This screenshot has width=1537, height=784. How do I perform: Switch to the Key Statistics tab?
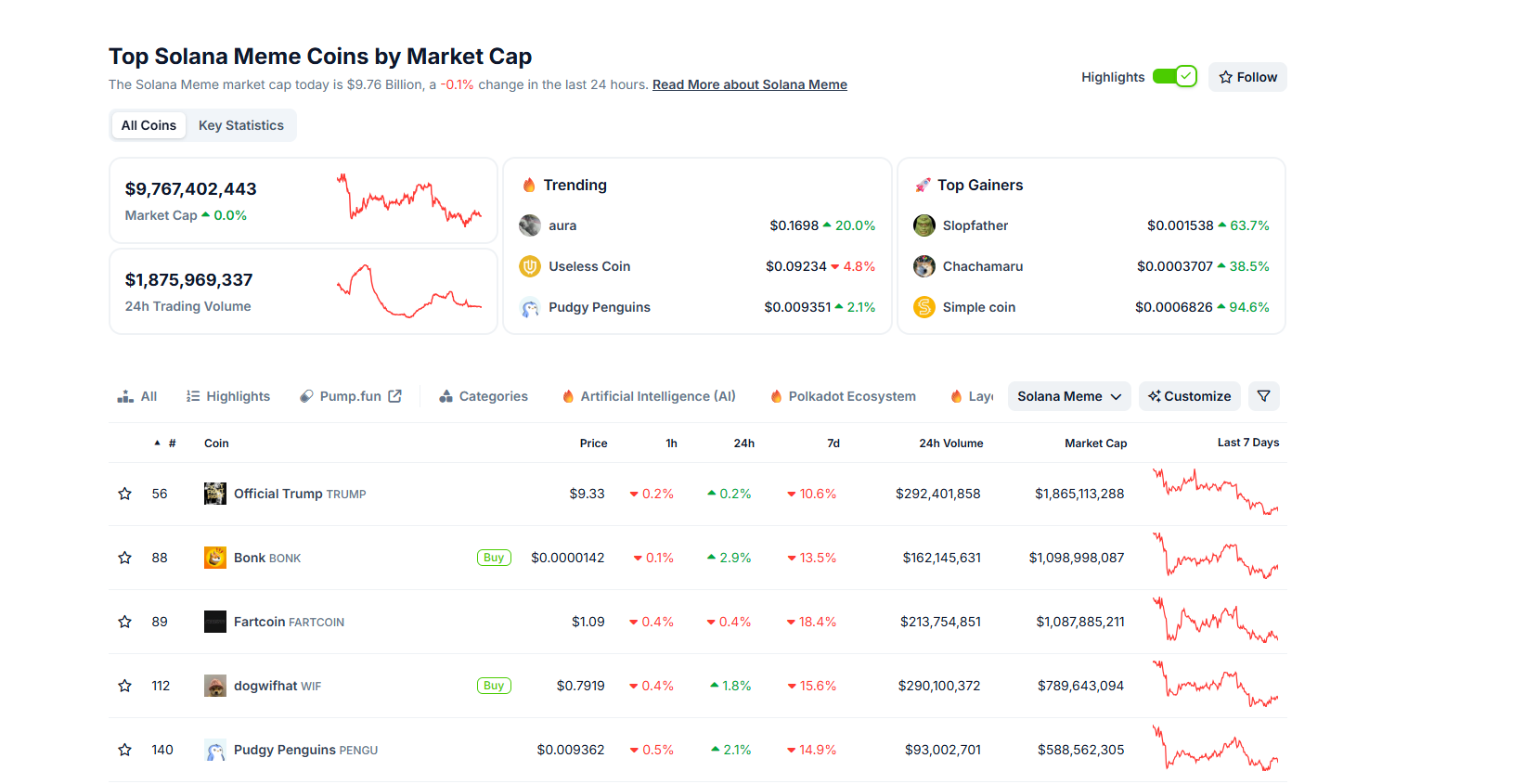[x=241, y=125]
